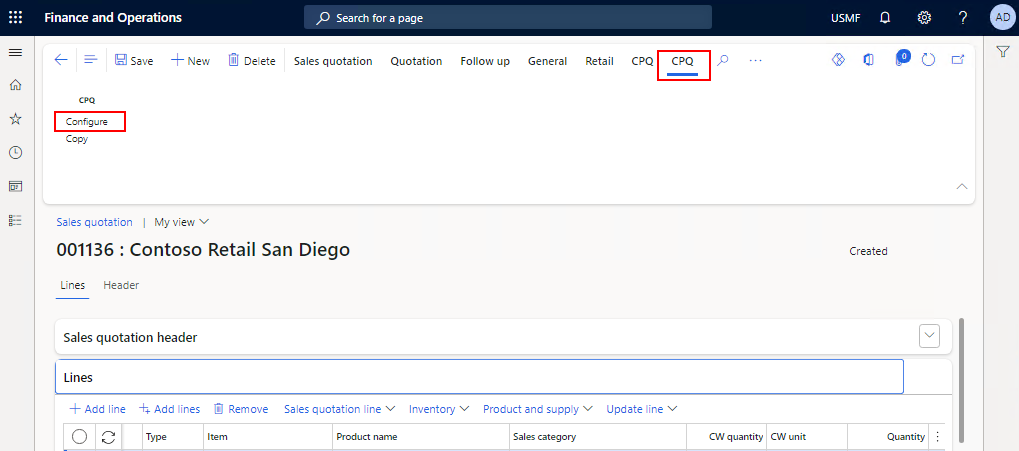Click Remove button in Lines

[240, 409]
